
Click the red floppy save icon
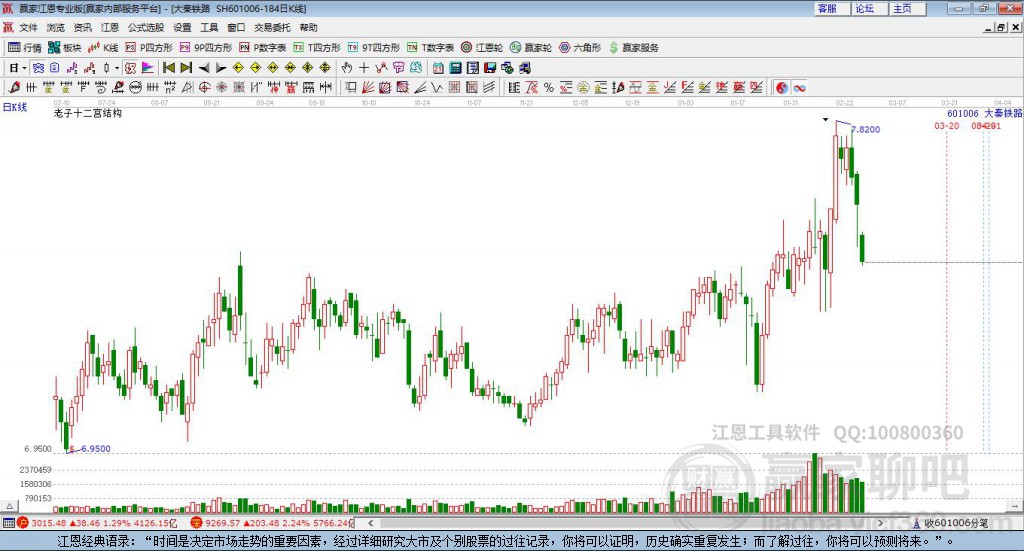pos(490,68)
